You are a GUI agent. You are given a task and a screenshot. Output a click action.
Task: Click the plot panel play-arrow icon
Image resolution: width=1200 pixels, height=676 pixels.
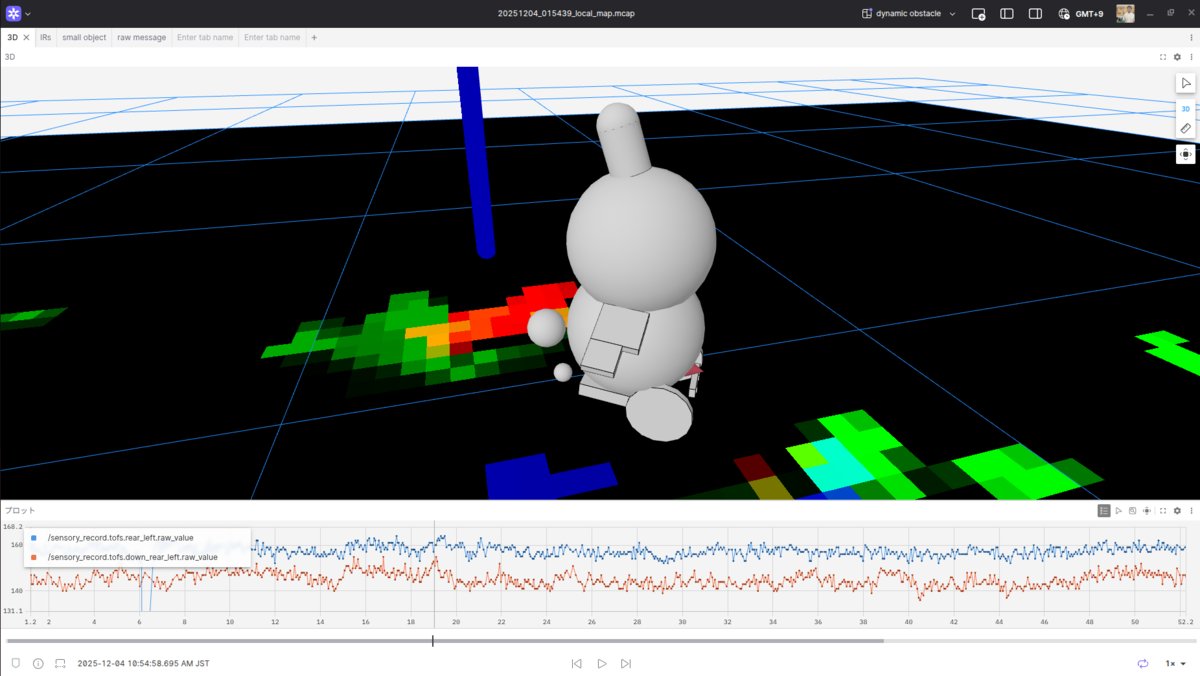click(x=1119, y=510)
